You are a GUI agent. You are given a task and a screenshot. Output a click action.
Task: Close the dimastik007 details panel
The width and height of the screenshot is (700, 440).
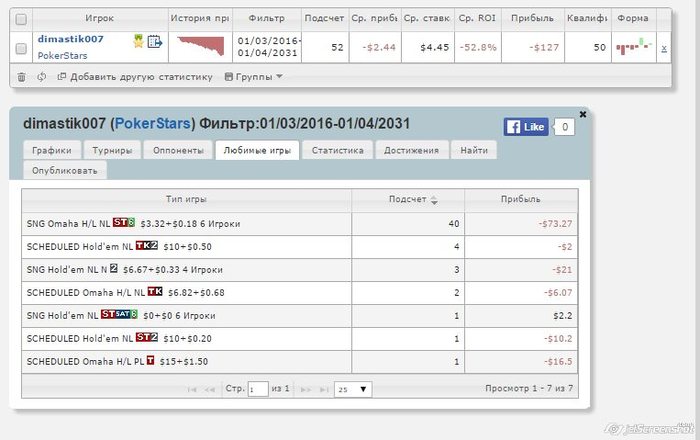[x=583, y=114]
